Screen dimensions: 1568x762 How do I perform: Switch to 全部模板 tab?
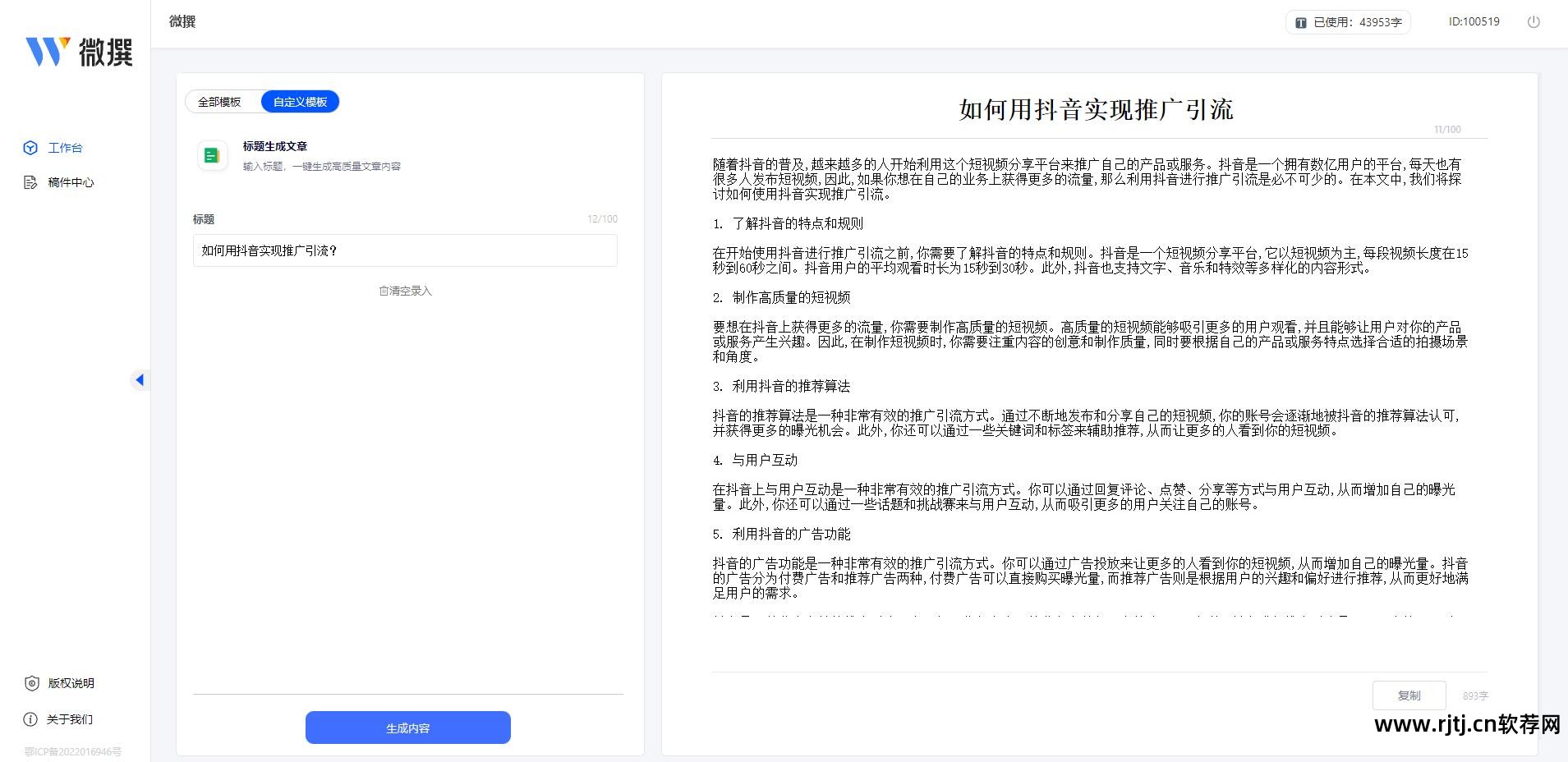click(219, 102)
